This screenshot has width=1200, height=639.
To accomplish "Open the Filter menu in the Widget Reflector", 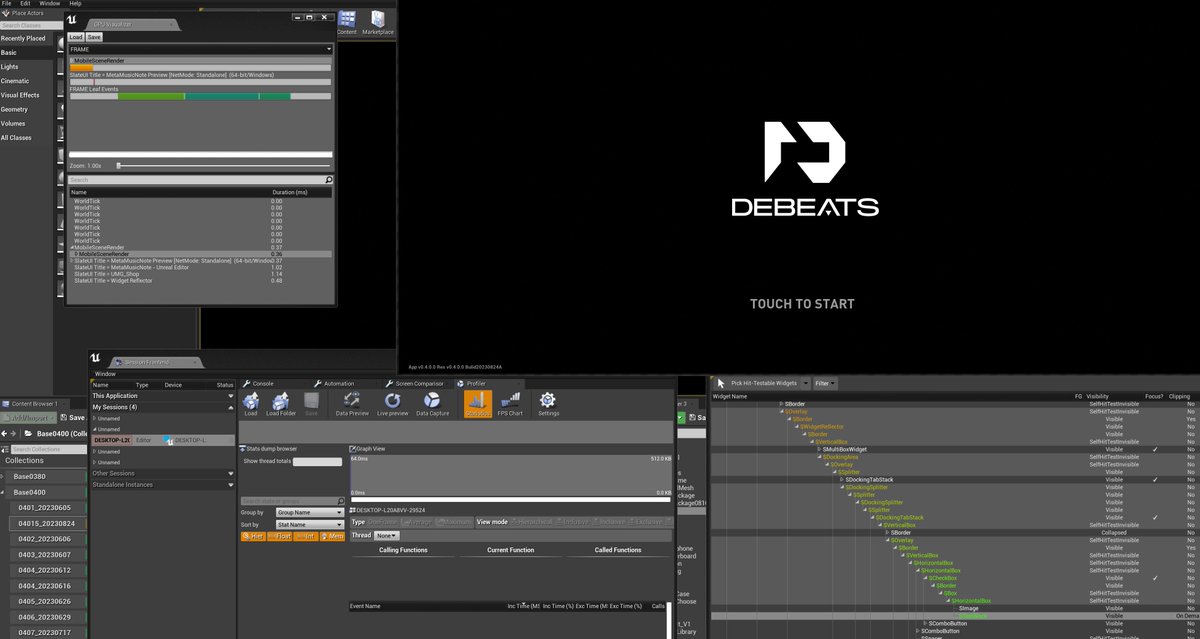I will click(826, 383).
